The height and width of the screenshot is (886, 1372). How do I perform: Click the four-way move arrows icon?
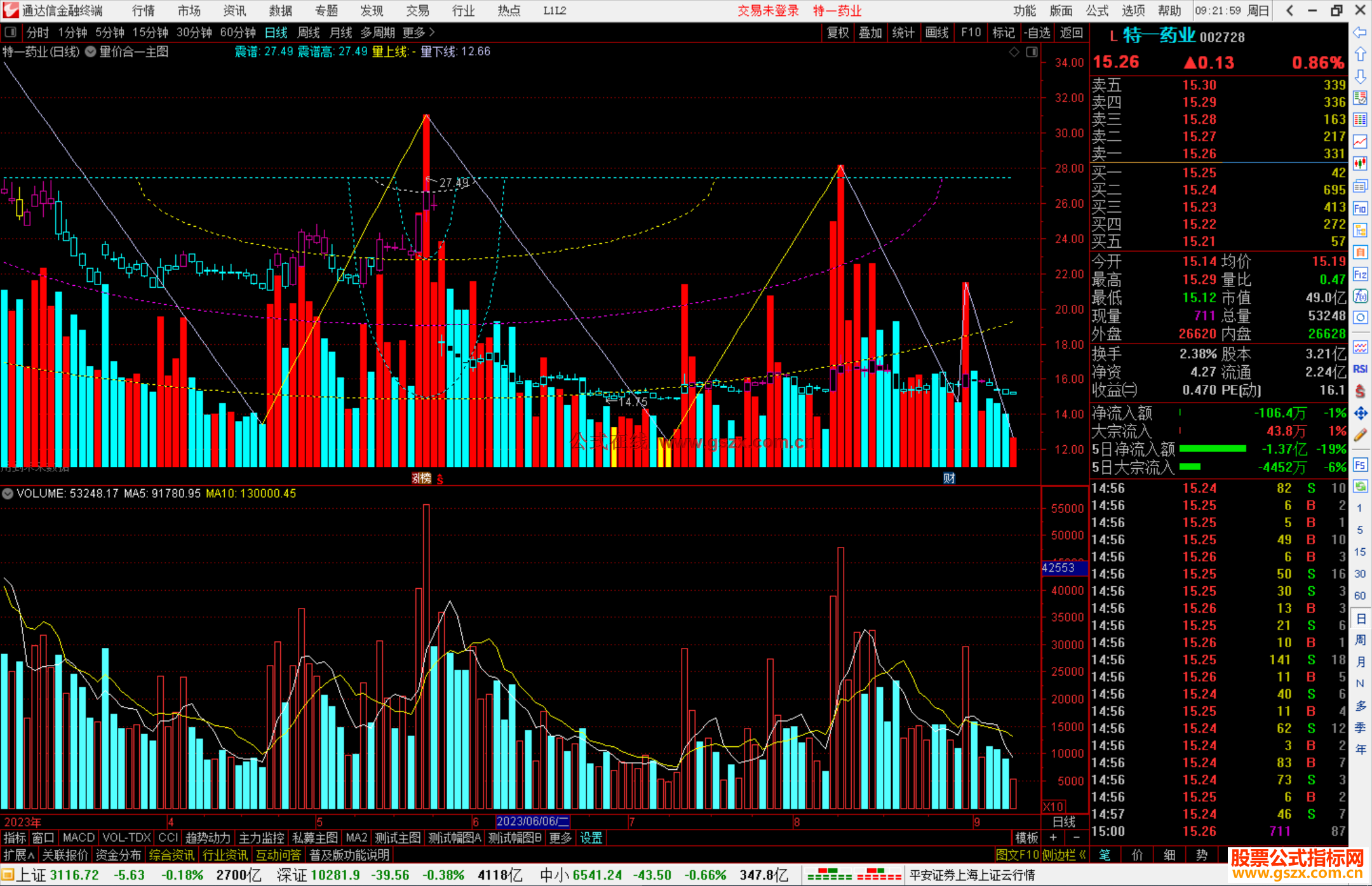point(1360,413)
